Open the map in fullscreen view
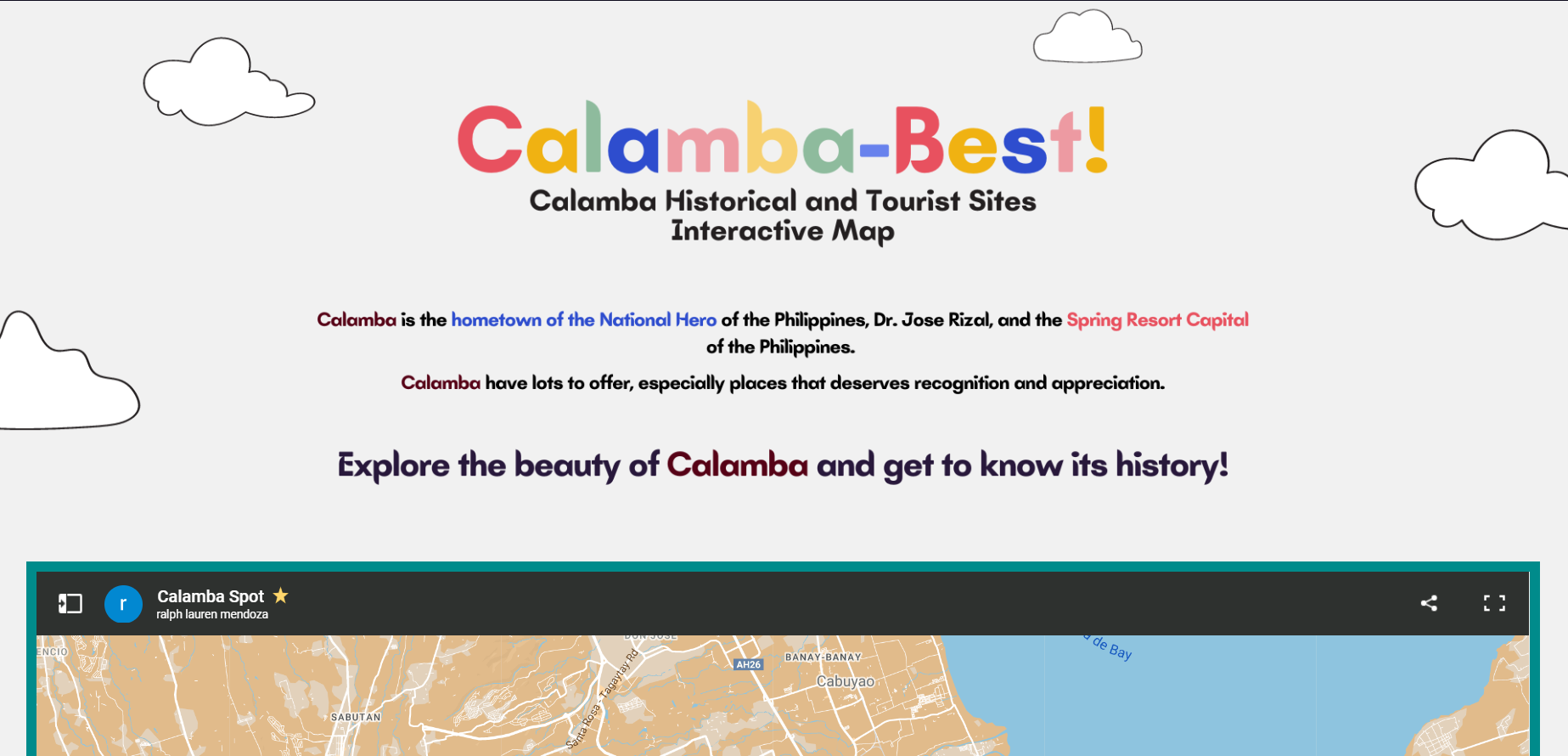 (1494, 603)
